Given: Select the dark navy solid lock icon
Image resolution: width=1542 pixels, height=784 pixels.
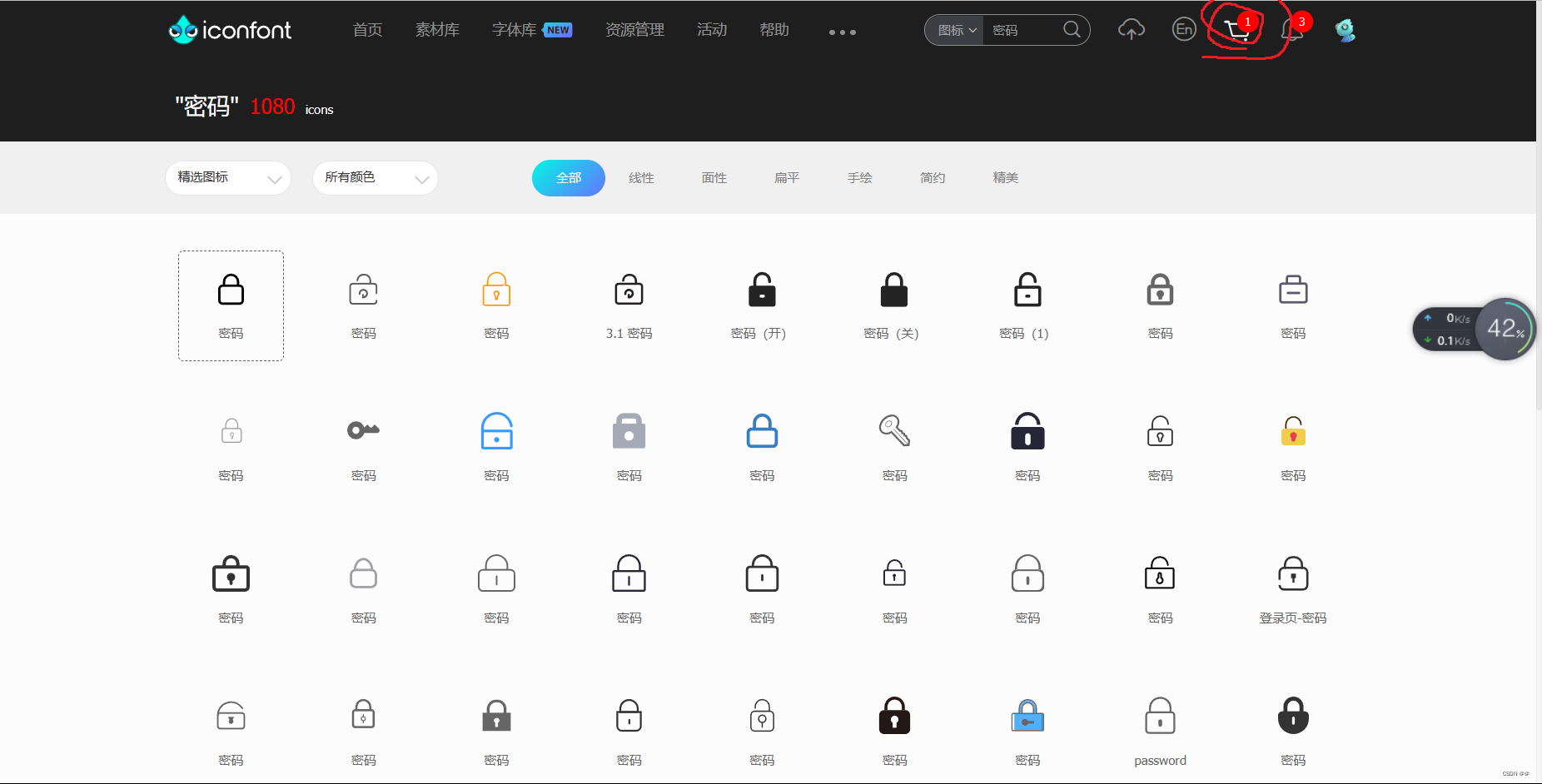Looking at the screenshot, I should click(x=1027, y=431).
